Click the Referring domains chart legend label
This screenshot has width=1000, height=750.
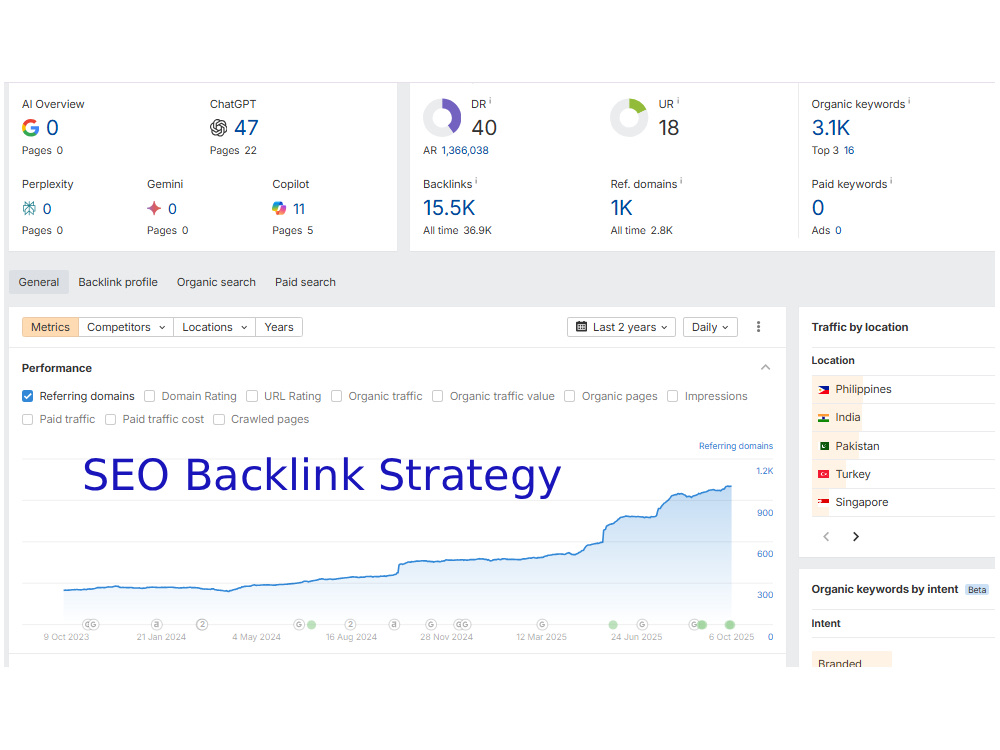click(x=735, y=446)
